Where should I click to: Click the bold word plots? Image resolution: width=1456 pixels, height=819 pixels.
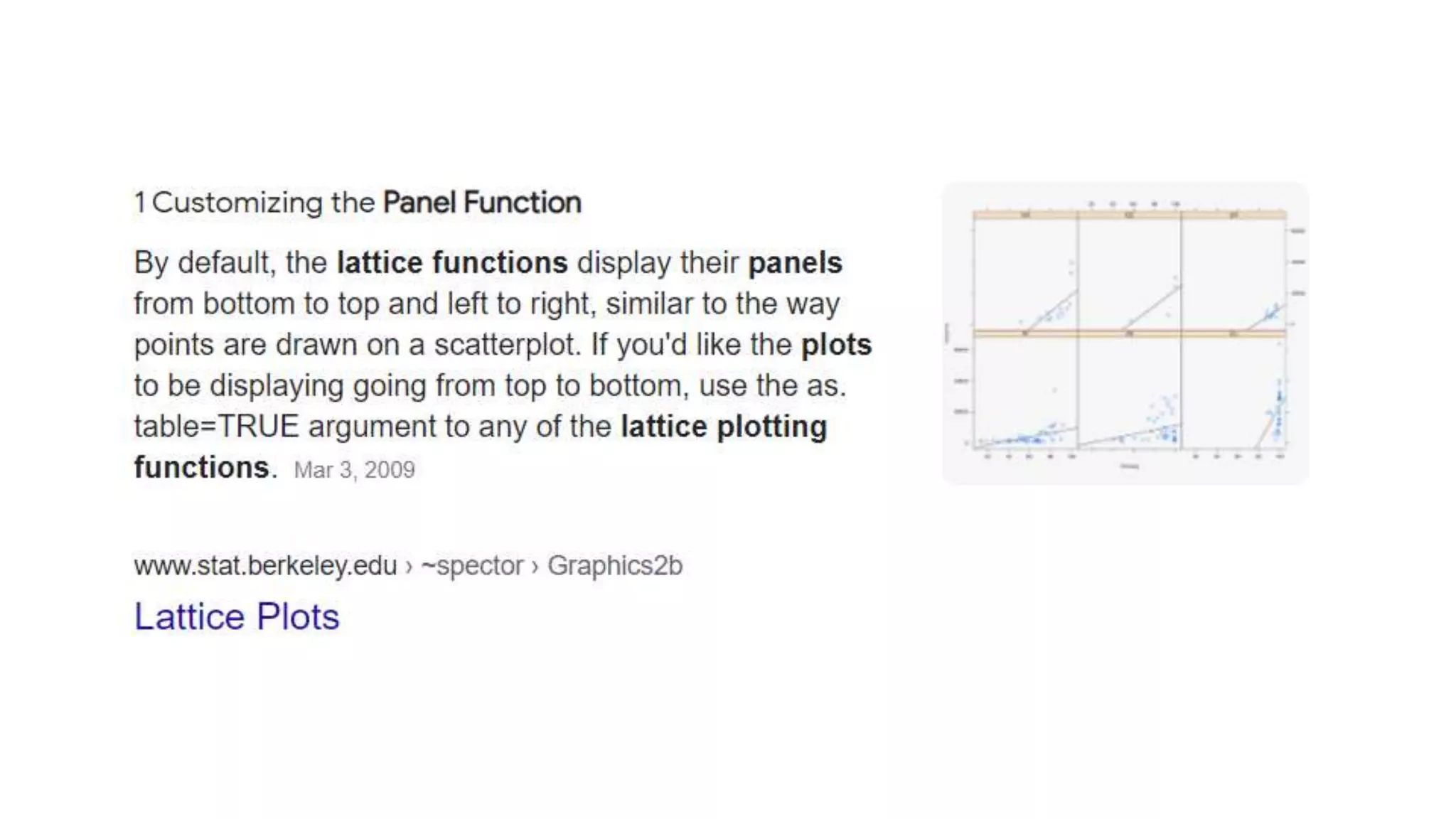coord(836,345)
